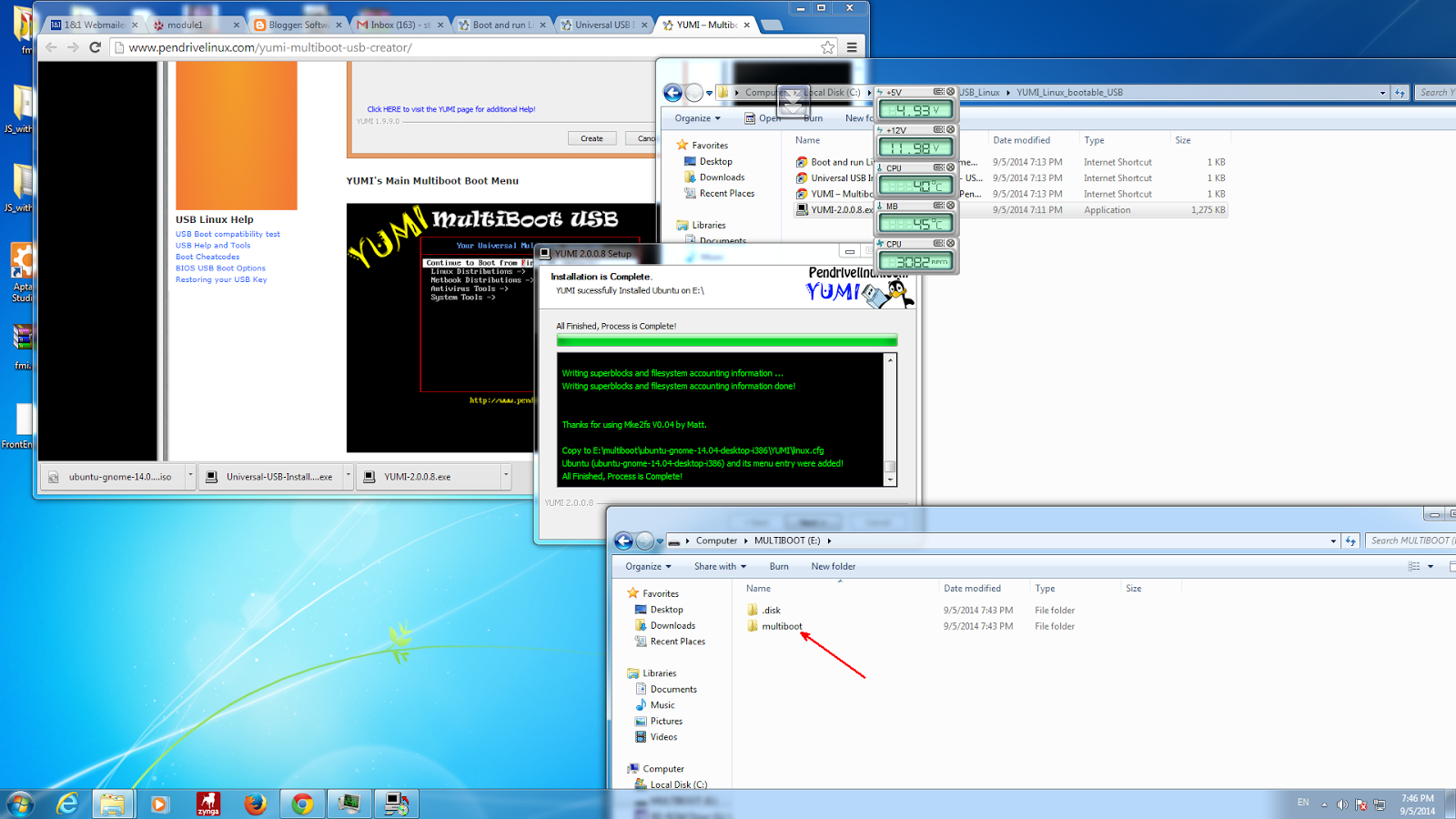Open options arrow for YUMI-2.0.0.8.exe download

click(505, 476)
